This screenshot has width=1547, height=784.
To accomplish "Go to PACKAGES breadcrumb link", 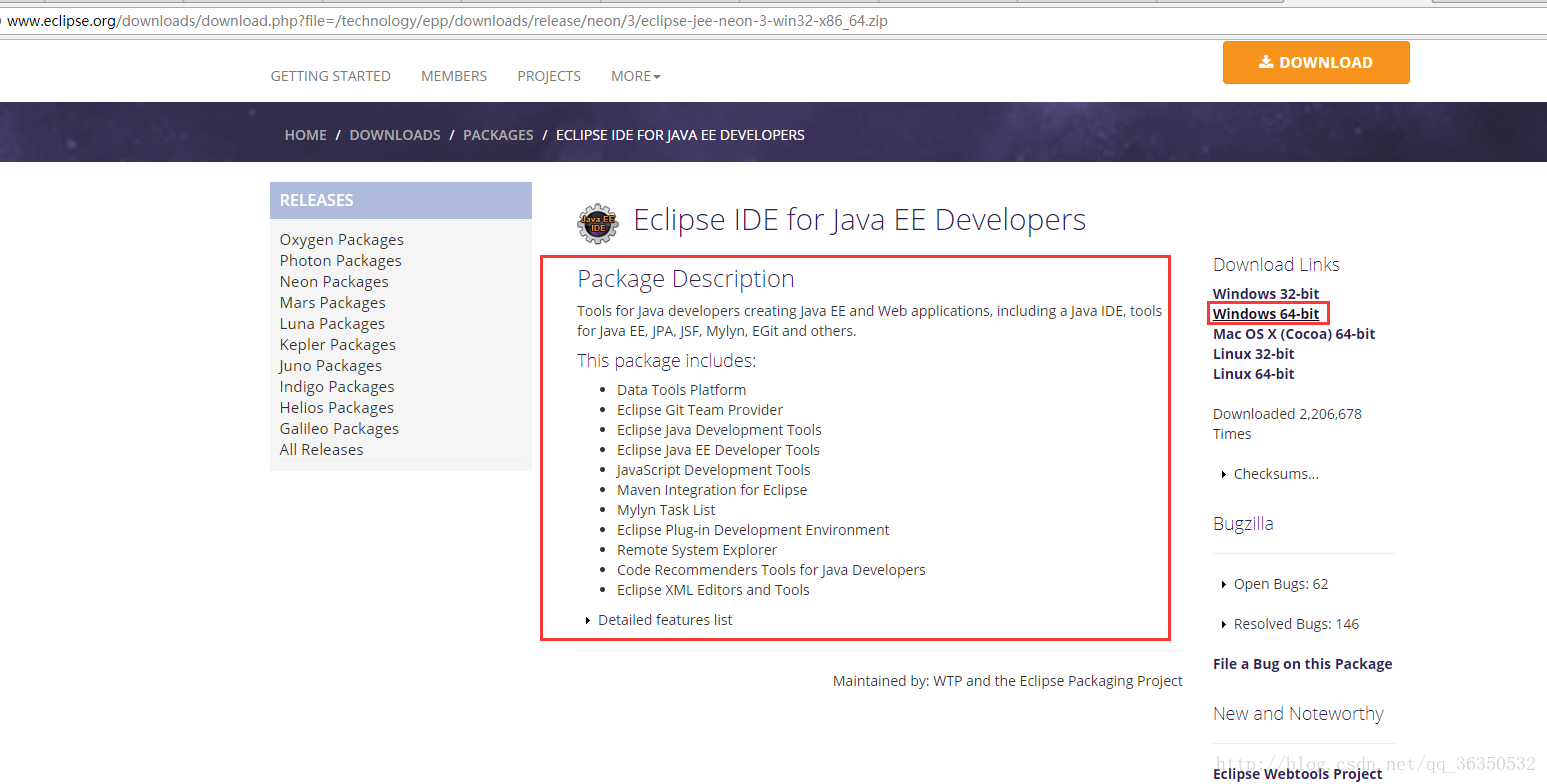I will [x=498, y=135].
